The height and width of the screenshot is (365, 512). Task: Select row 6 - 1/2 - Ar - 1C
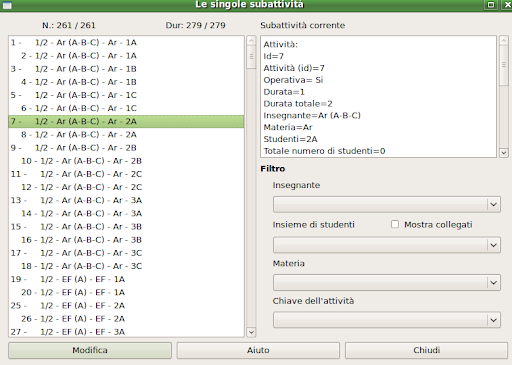point(126,108)
